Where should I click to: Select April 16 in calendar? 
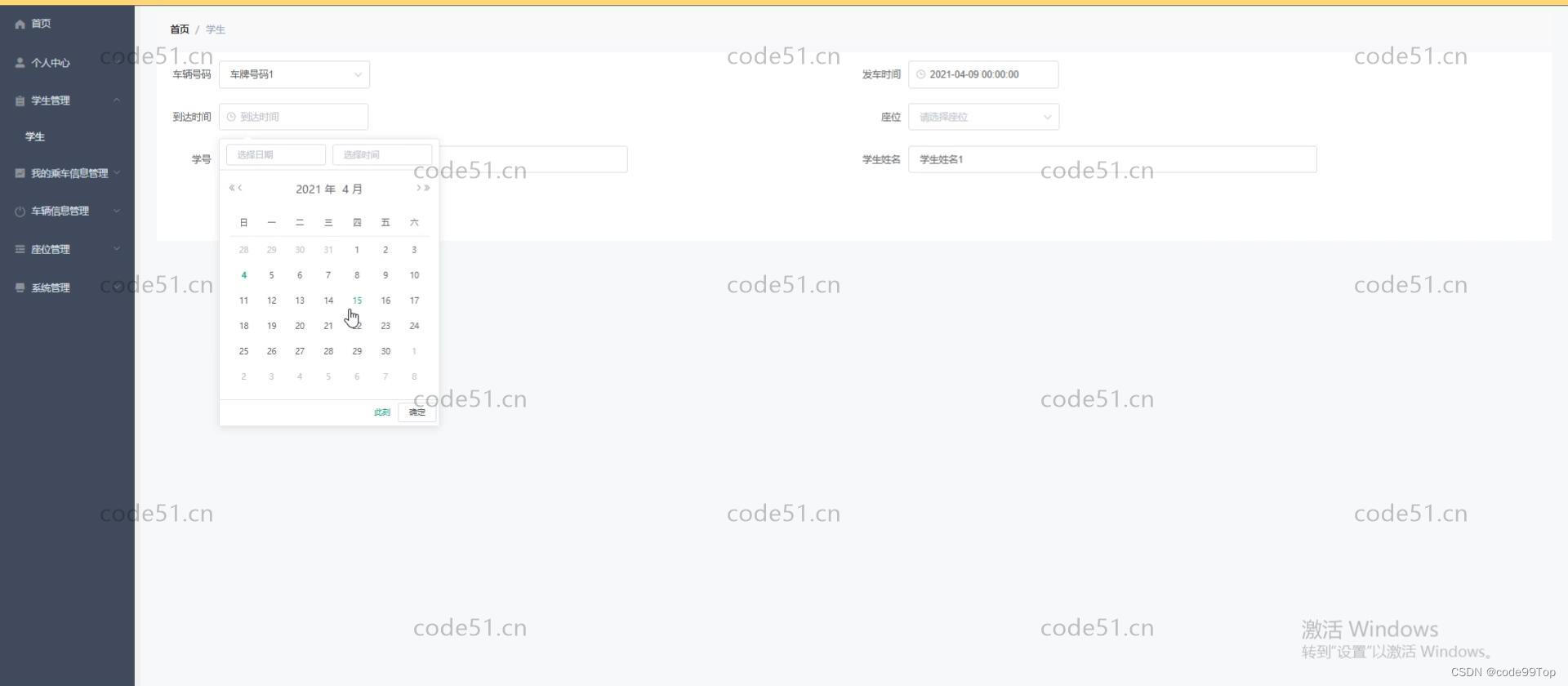[x=385, y=301]
